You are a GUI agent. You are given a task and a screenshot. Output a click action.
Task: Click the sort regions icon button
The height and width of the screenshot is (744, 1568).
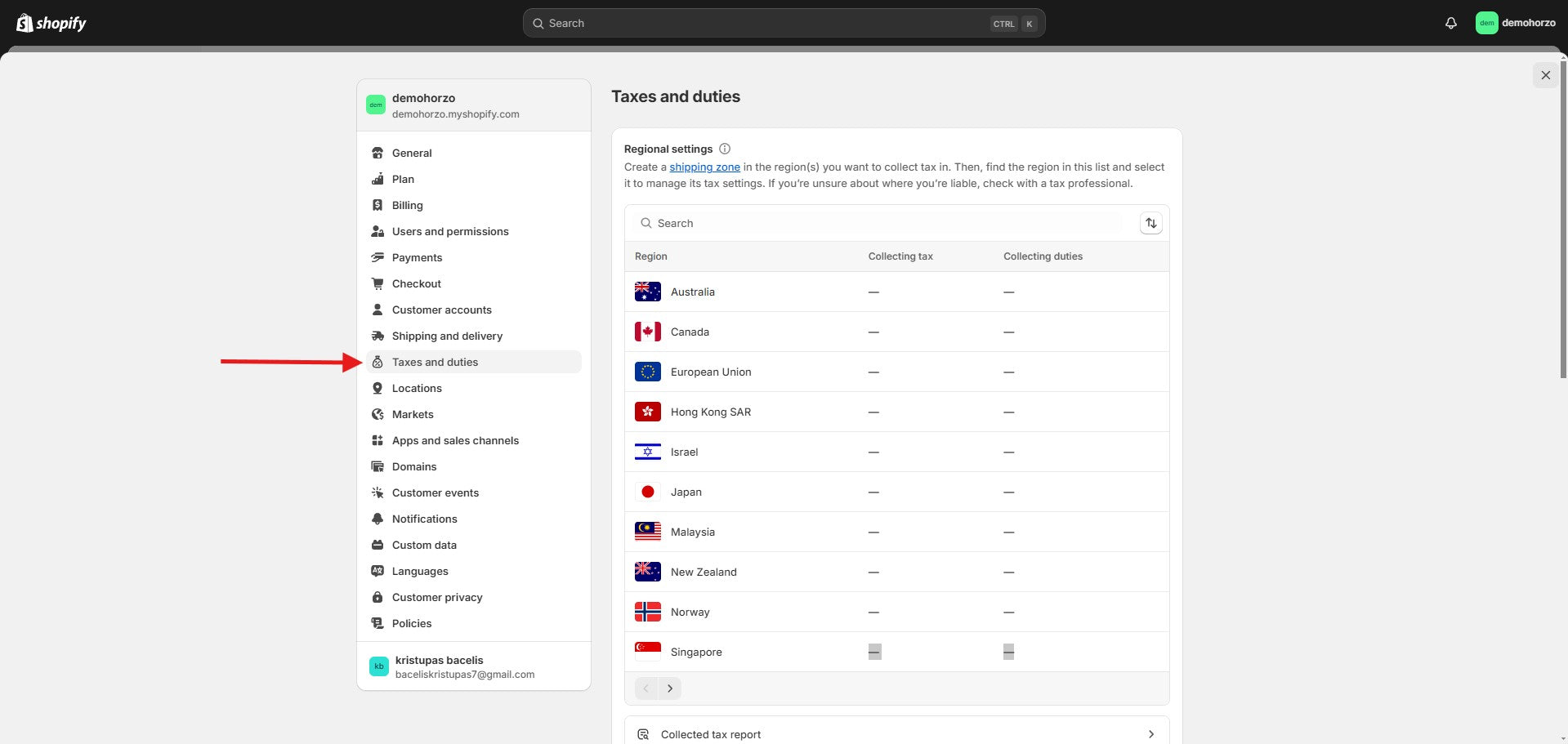(x=1150, y=223)
